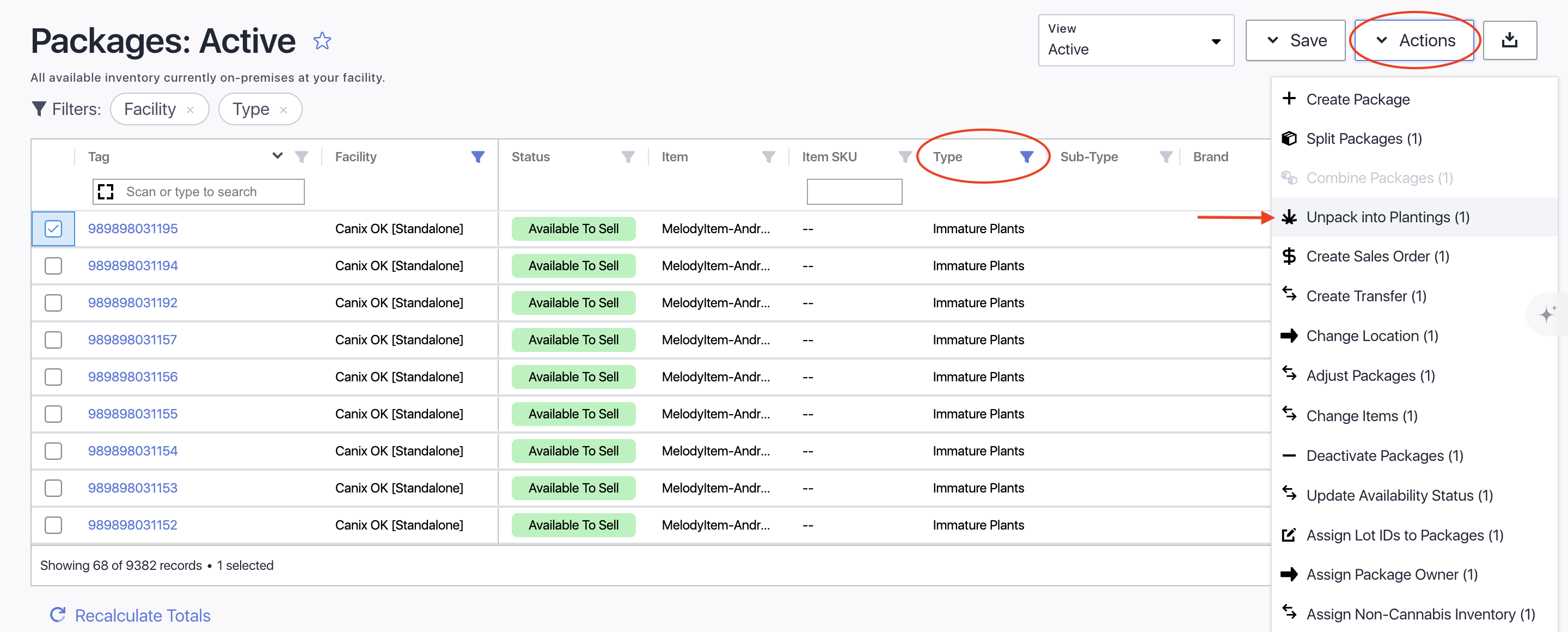
Task: Expand the Tag column chevron dropdown
Action: tap(278, 156)
